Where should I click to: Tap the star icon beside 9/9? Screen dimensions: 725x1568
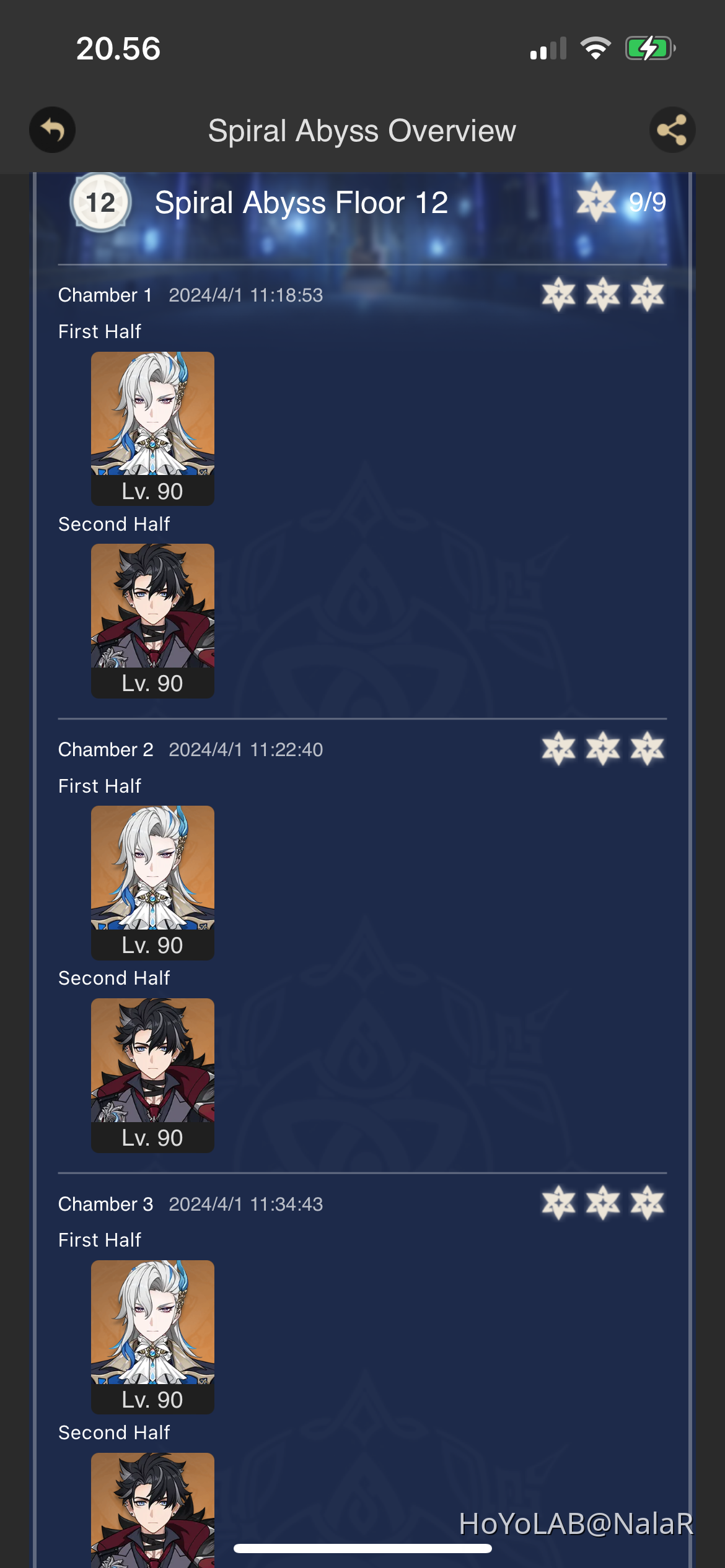[595, 202]
